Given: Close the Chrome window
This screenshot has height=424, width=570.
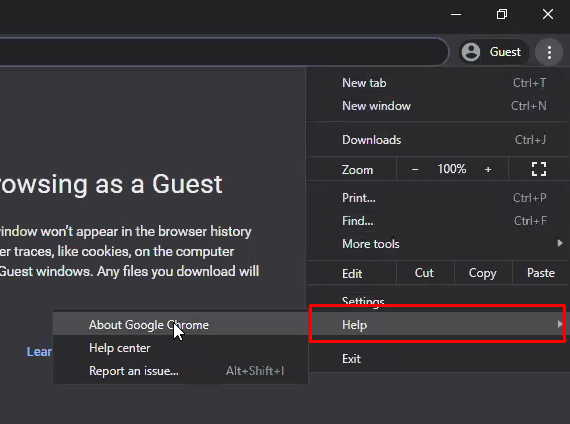Looking at the screenshot, I should click(547, 15).
